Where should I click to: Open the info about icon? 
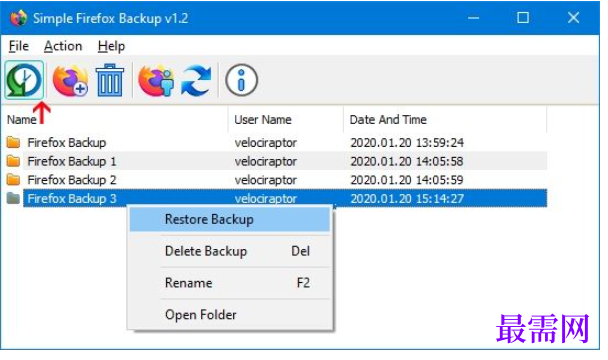[241, 80]
